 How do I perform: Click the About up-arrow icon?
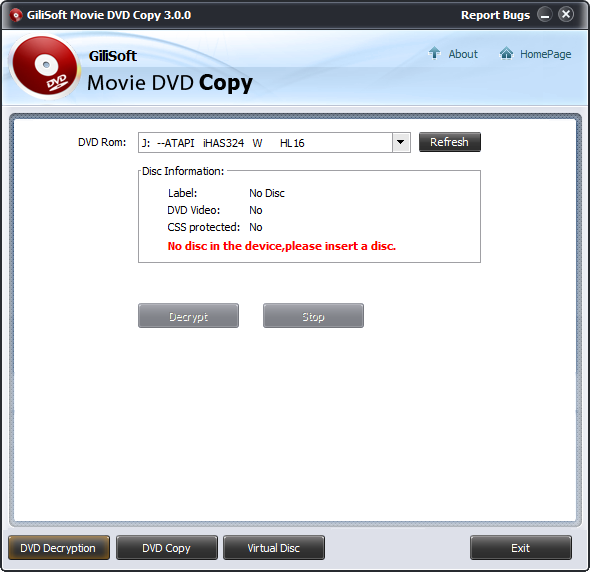pyautogui.click(x=434, y=53)
